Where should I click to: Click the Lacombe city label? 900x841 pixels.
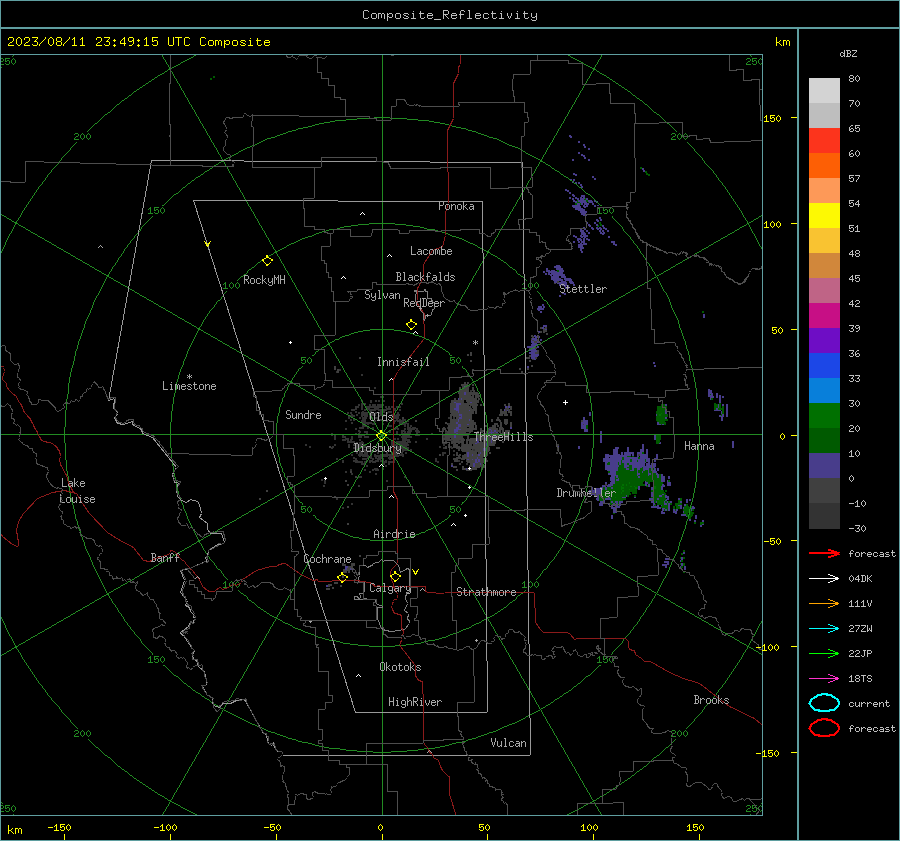coord(431,251)
